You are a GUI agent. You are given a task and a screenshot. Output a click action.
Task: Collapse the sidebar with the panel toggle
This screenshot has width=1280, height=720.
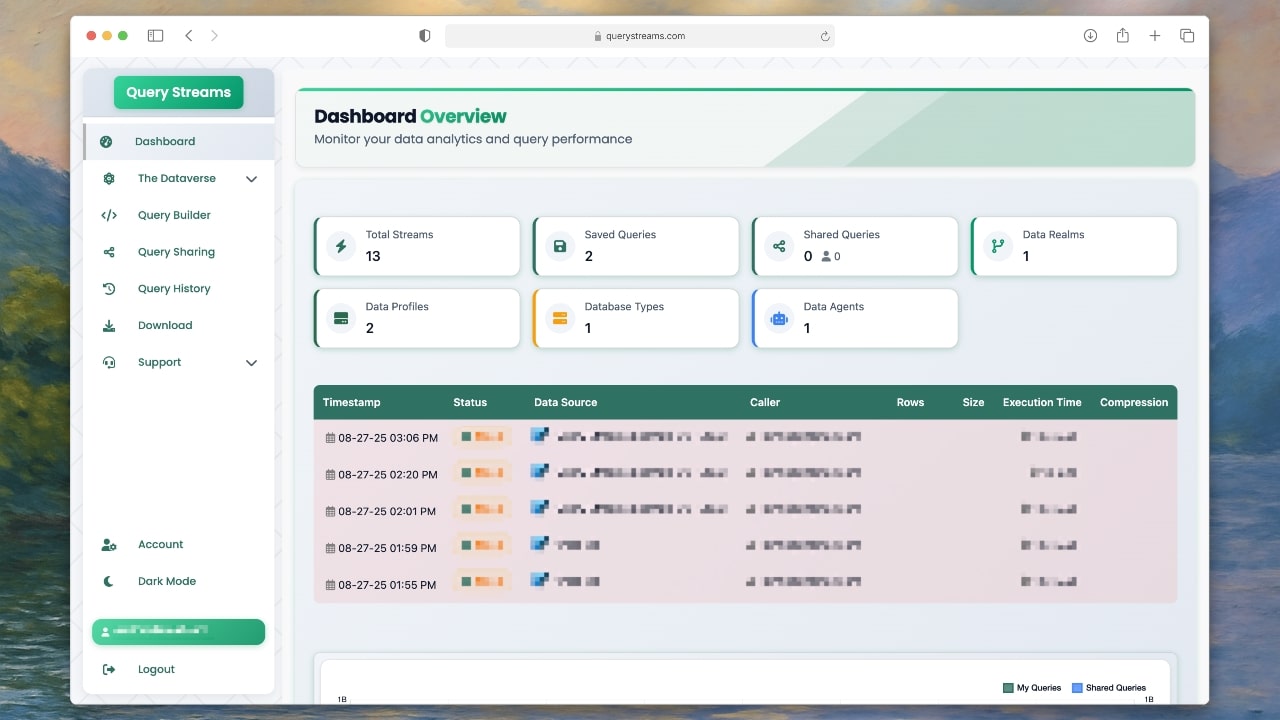click(x=155, y=35)
